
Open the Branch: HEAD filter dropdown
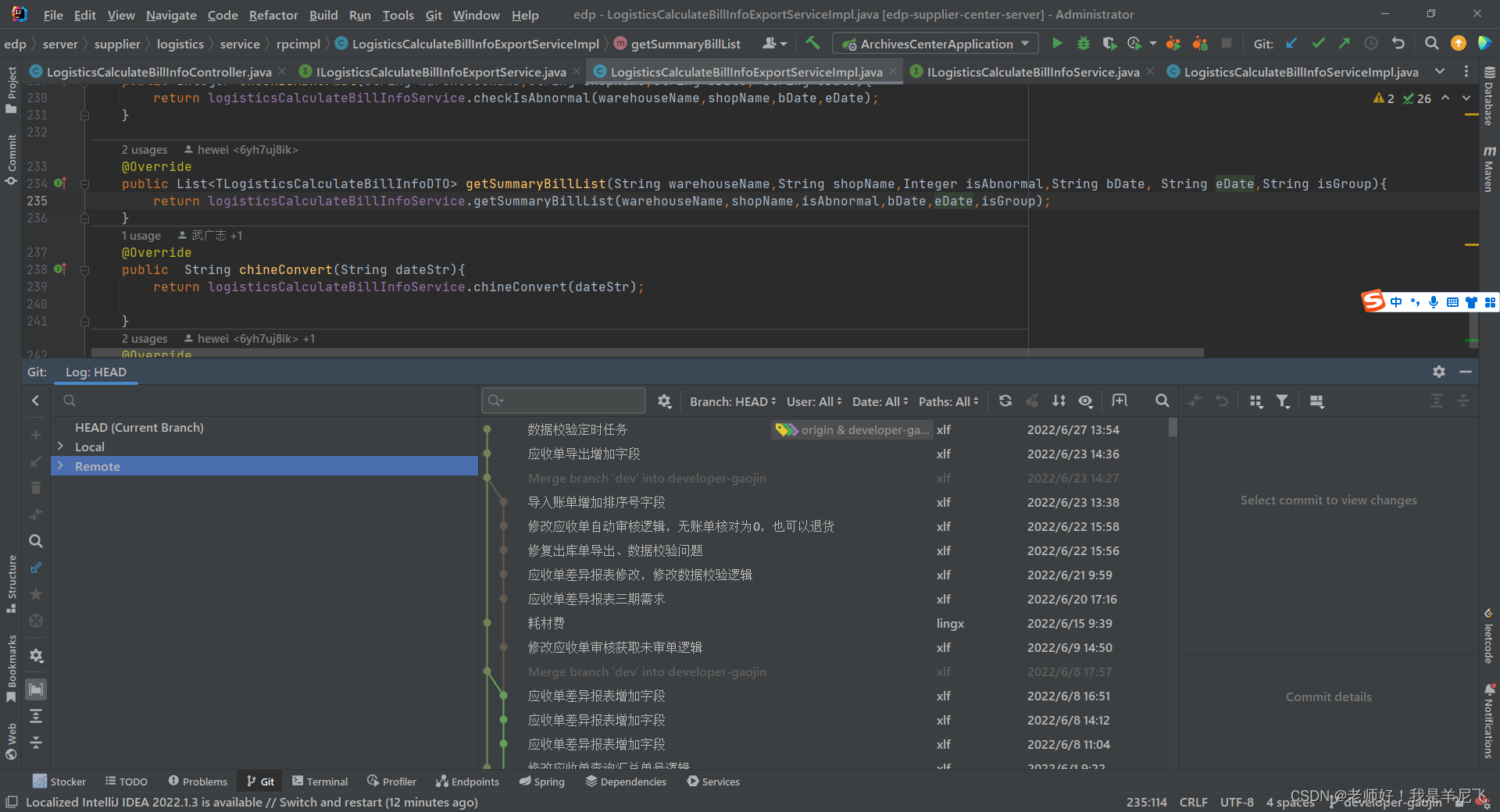(x=733, y=401)
